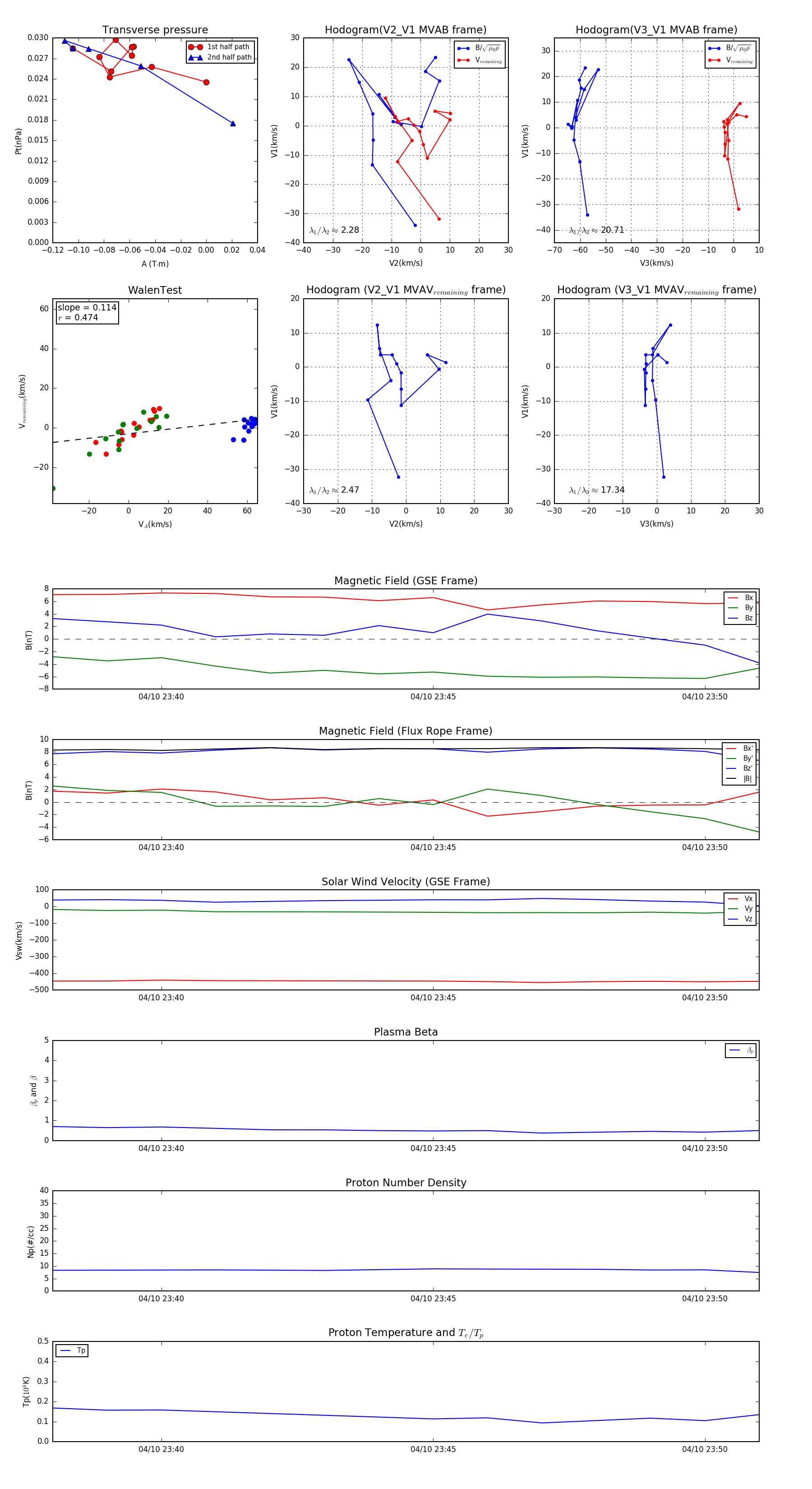Viewport: 812px width, 1489px height.
Task: Click the 'r = 0.474' annotation
Action: 78,317
